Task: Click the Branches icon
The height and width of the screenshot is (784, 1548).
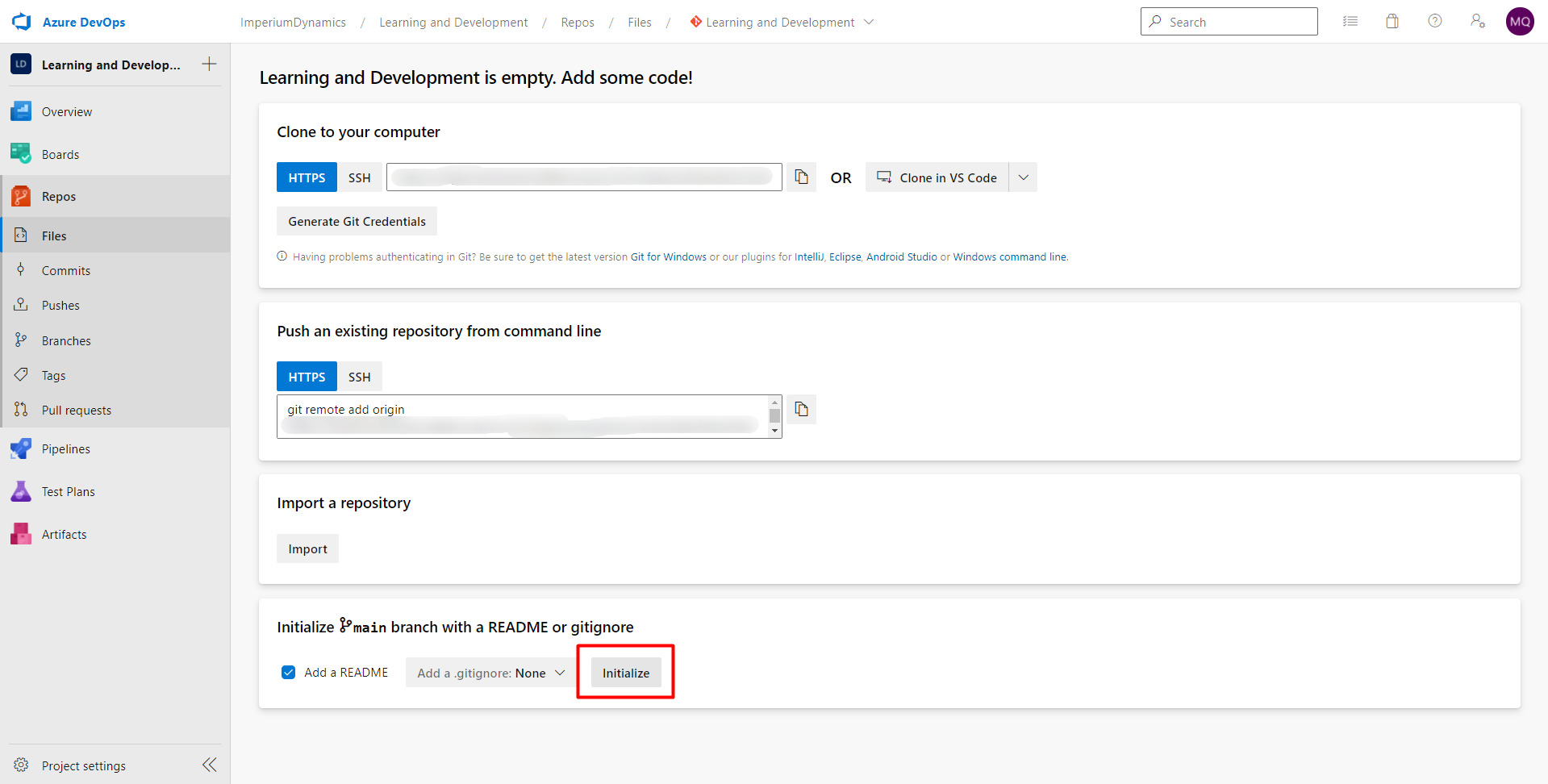Action: (22, 340)
